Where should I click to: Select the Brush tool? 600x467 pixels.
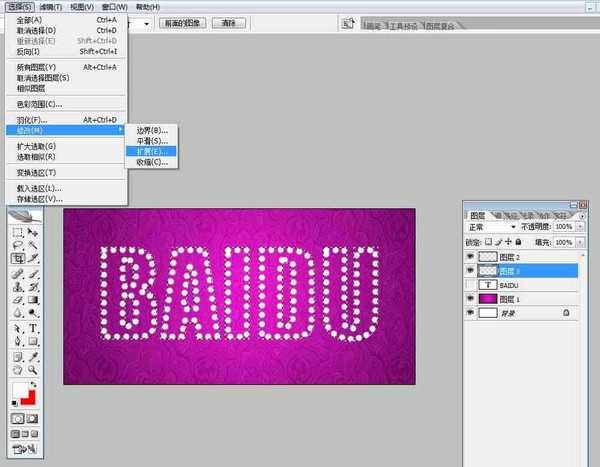click(33, 274)
